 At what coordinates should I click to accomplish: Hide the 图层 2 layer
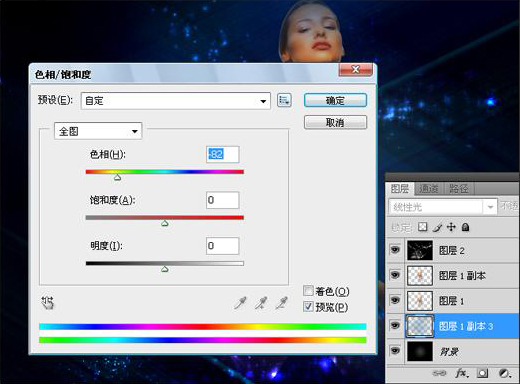point(395,250)
